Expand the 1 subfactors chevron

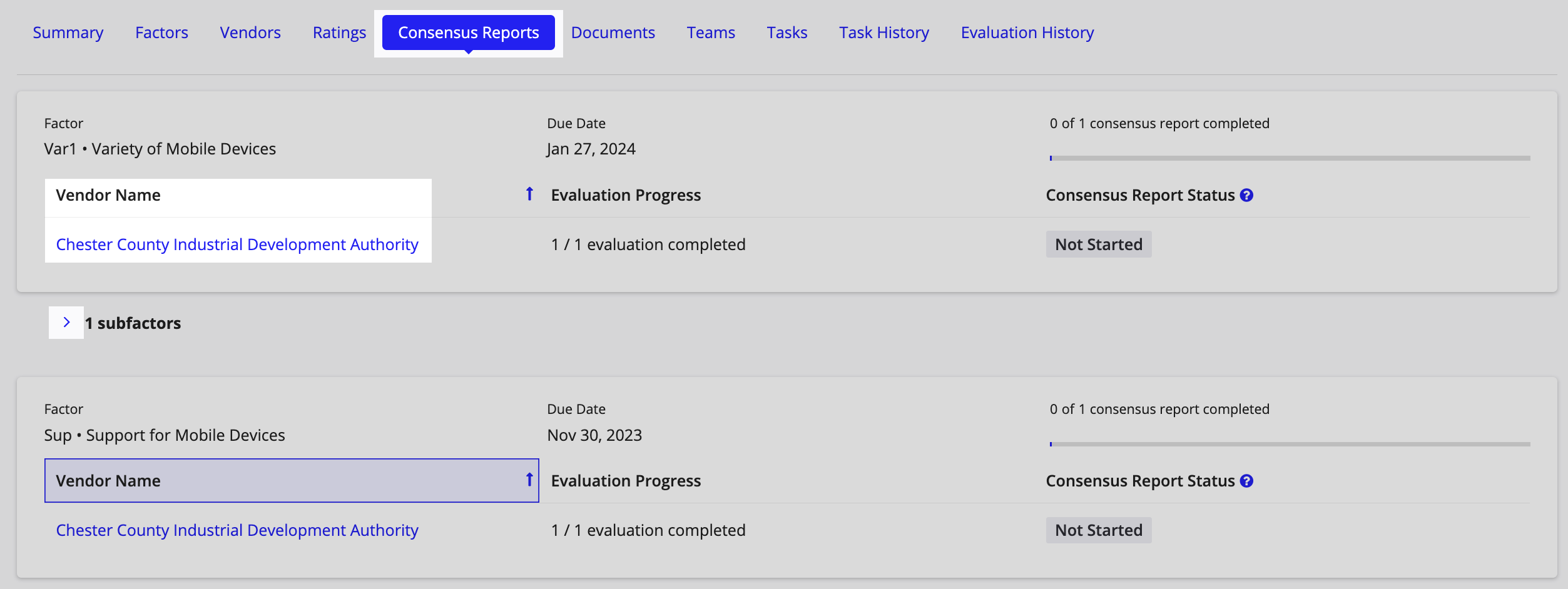point(66,323)
